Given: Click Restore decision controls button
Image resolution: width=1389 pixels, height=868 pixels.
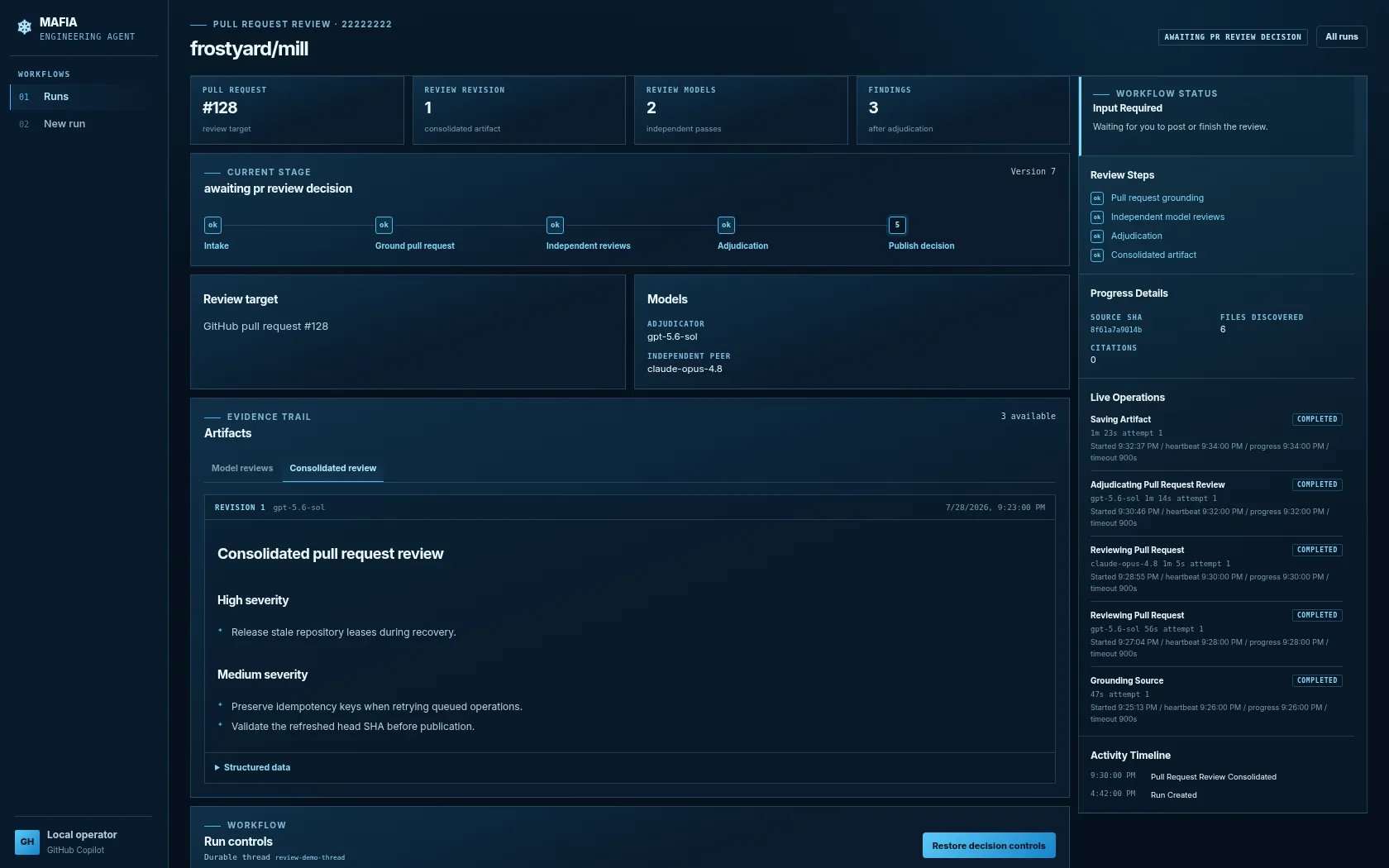Looking at the screenshot, I should pyautogui.click(x=989, y=846).
